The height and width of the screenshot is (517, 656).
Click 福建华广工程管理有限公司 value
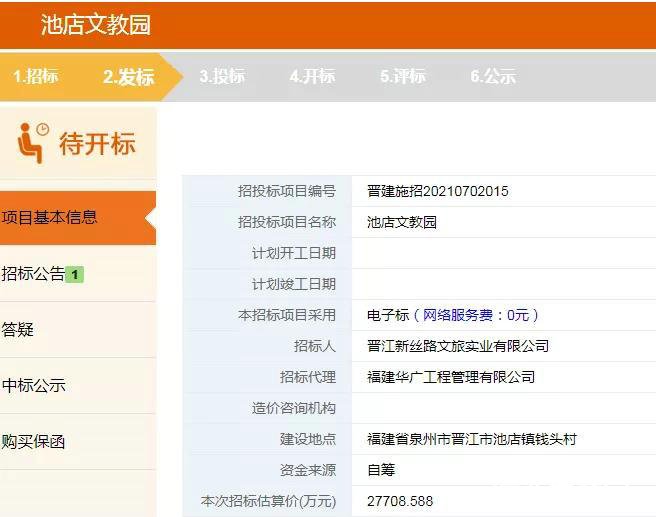[x=451, y=377]
